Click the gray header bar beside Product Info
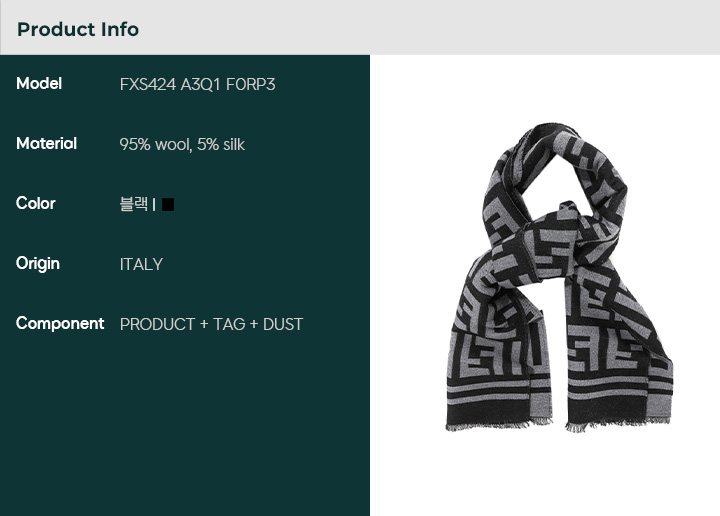Viewport: 720px width, 516px height. click(429, 28)
